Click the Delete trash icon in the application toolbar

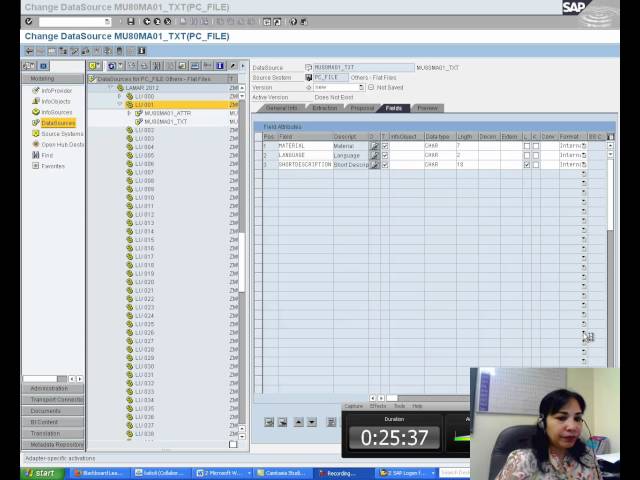coord(119,51)
